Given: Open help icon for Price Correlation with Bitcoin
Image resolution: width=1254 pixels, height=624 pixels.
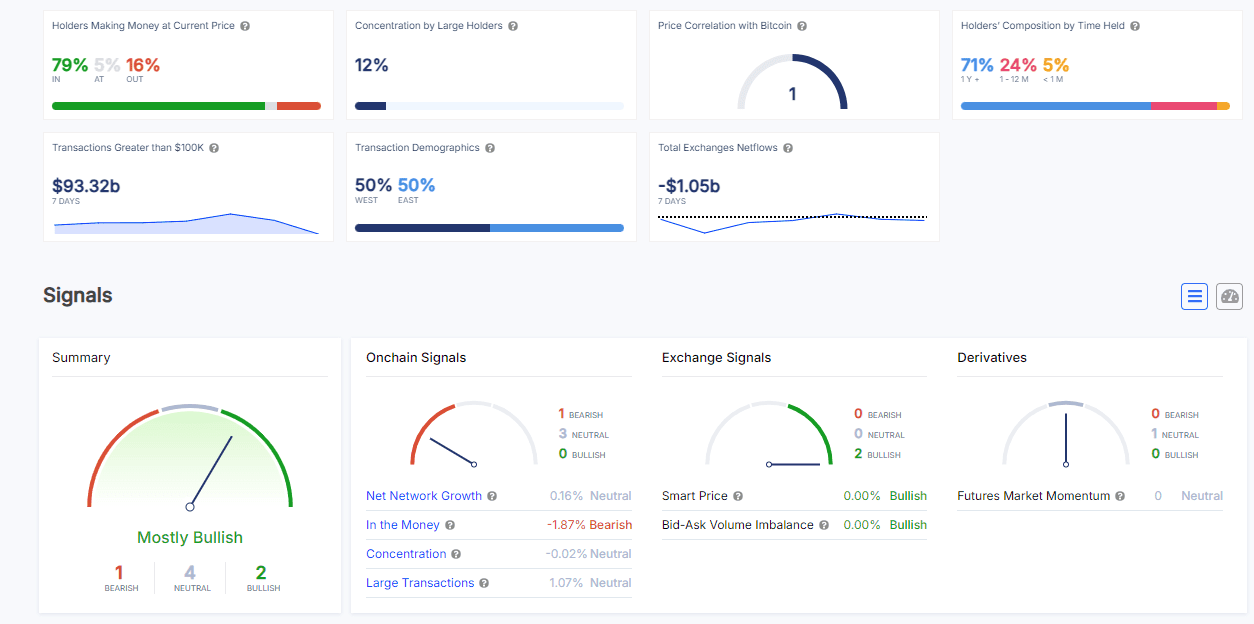Looking at the screenshot, I should coord(802,26).
